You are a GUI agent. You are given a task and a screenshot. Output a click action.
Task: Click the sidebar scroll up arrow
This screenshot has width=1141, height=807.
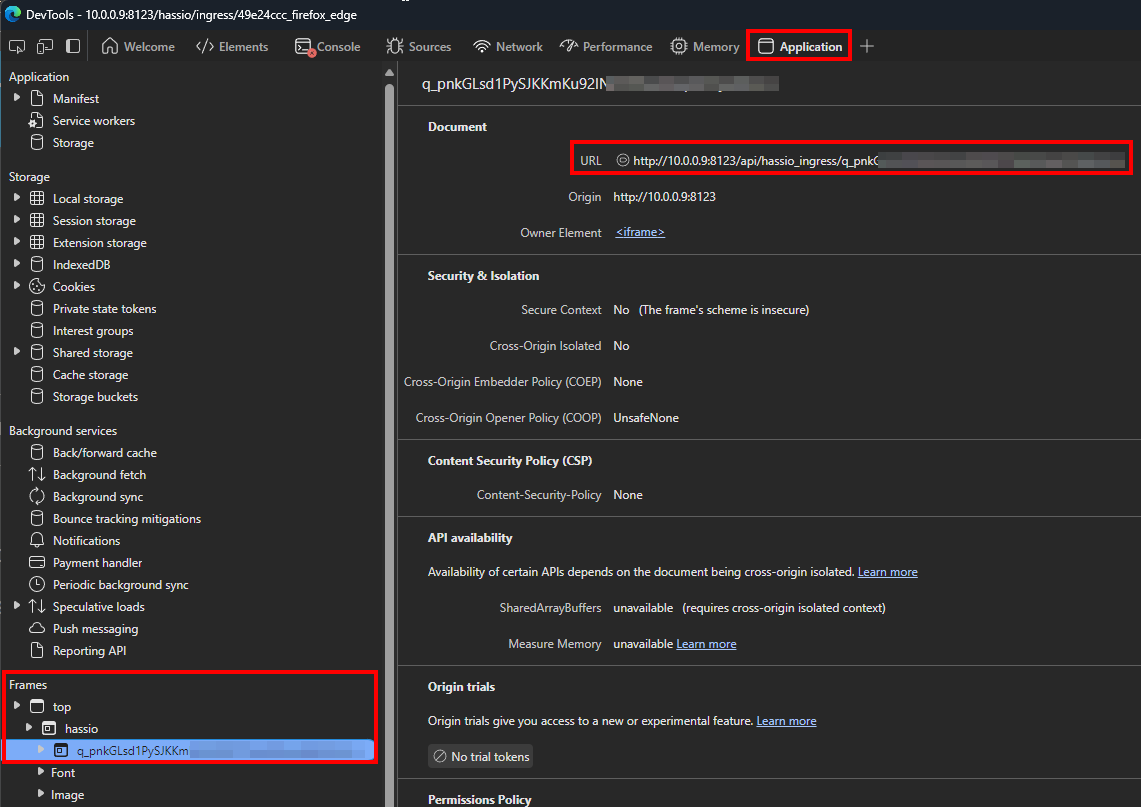point(389,72)
